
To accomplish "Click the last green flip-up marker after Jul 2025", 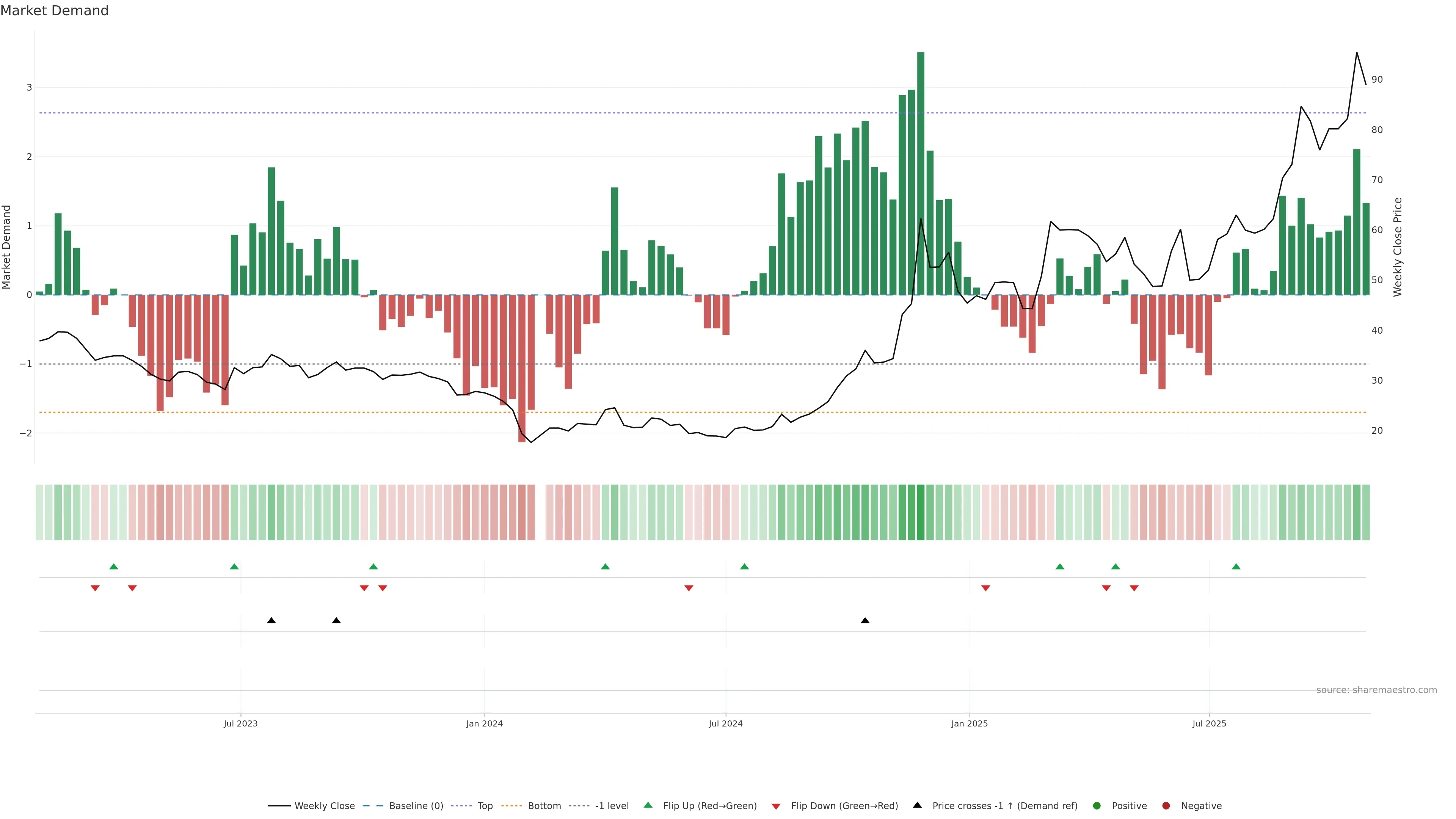I will pyautogui.click(x=1236, y=566).
